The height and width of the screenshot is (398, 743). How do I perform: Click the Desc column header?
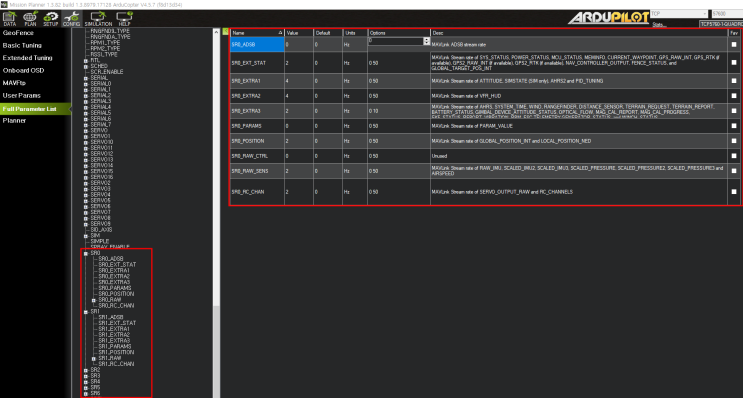tap(579, 33)
